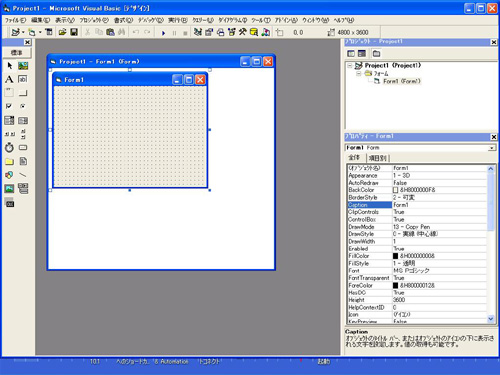The height and width of the screenshot is (375, 500).
Task: Select the CheckBox control tool
Action: point(9,106)
